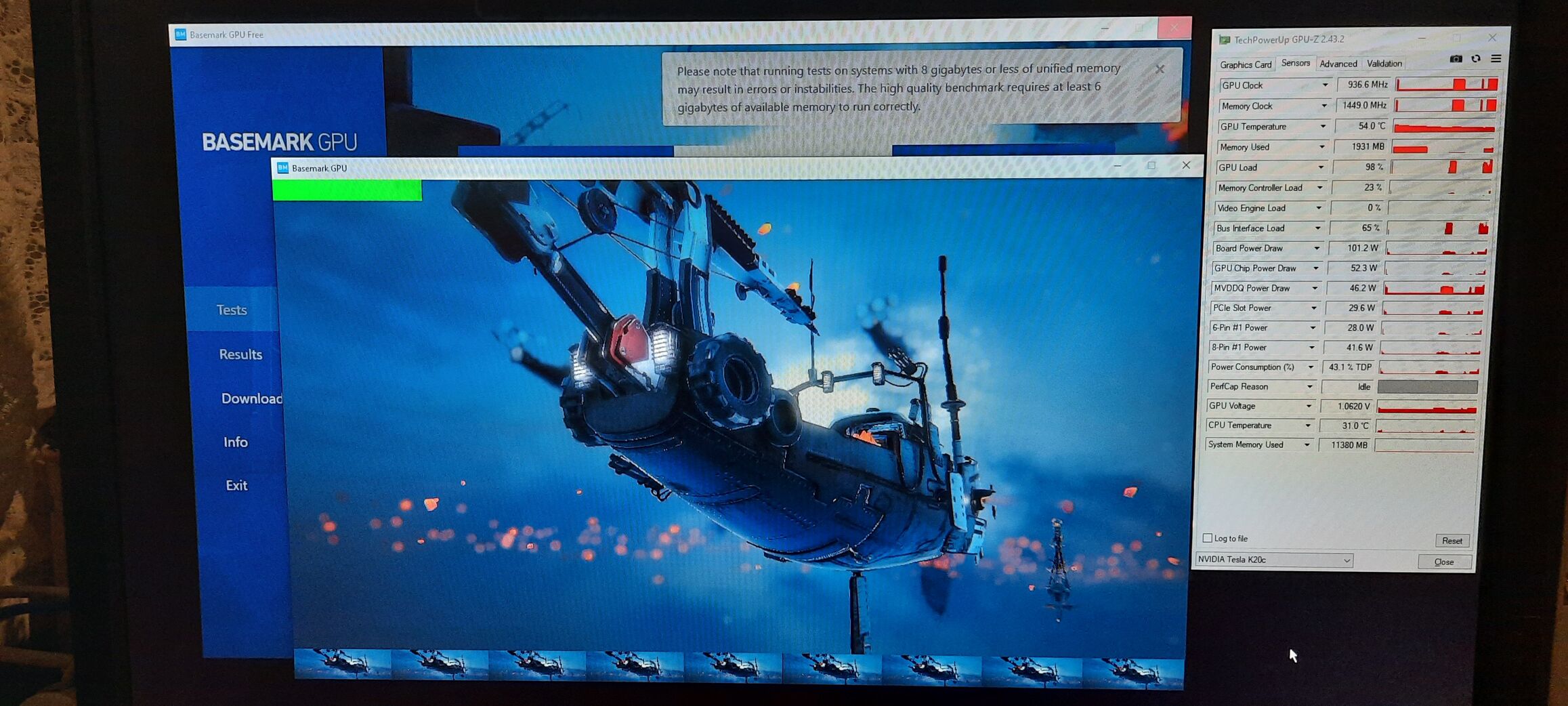
Task: Click the GPU Voltage value 1.0620 V
Action: [x=1347, y=406]
